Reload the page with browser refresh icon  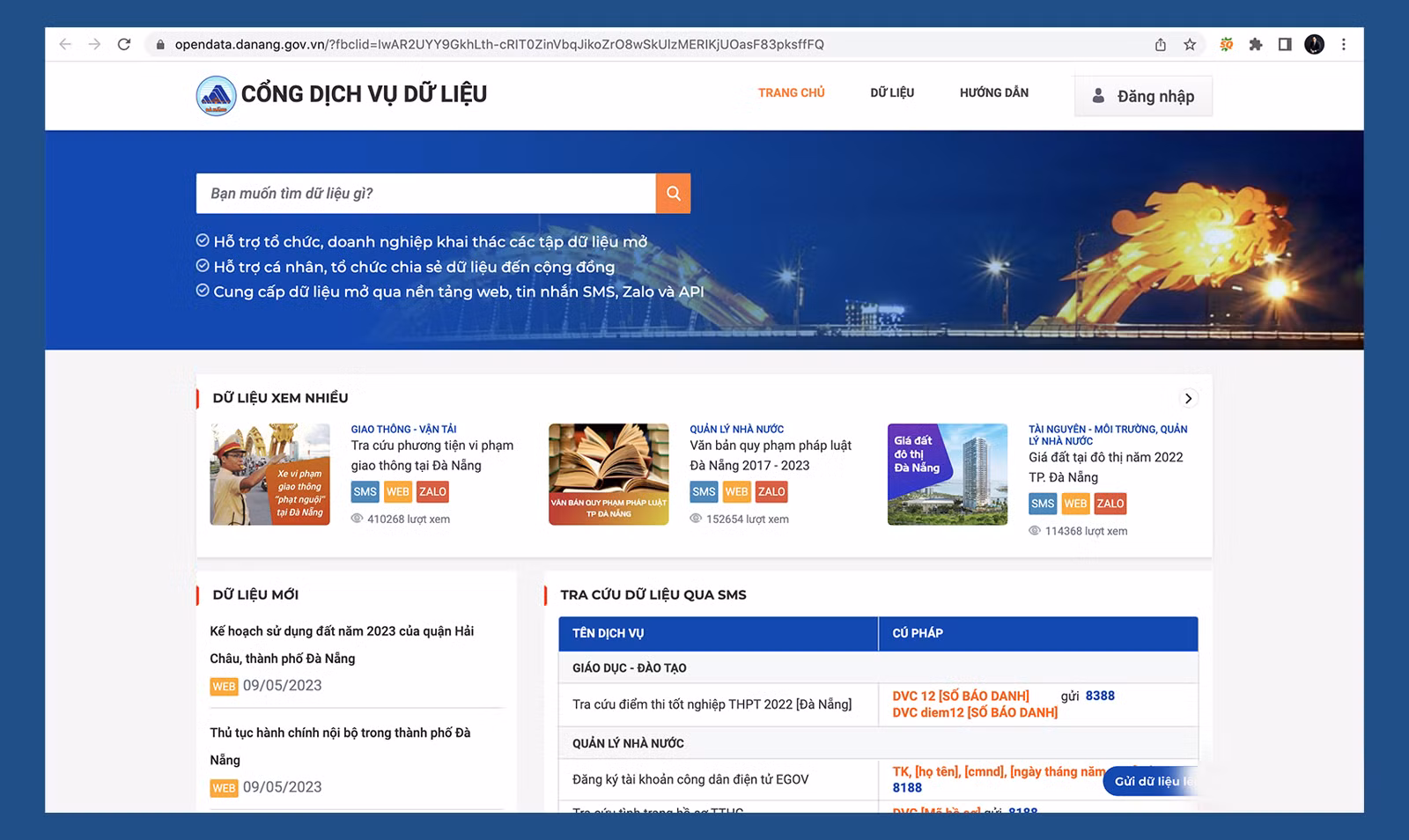124,44
